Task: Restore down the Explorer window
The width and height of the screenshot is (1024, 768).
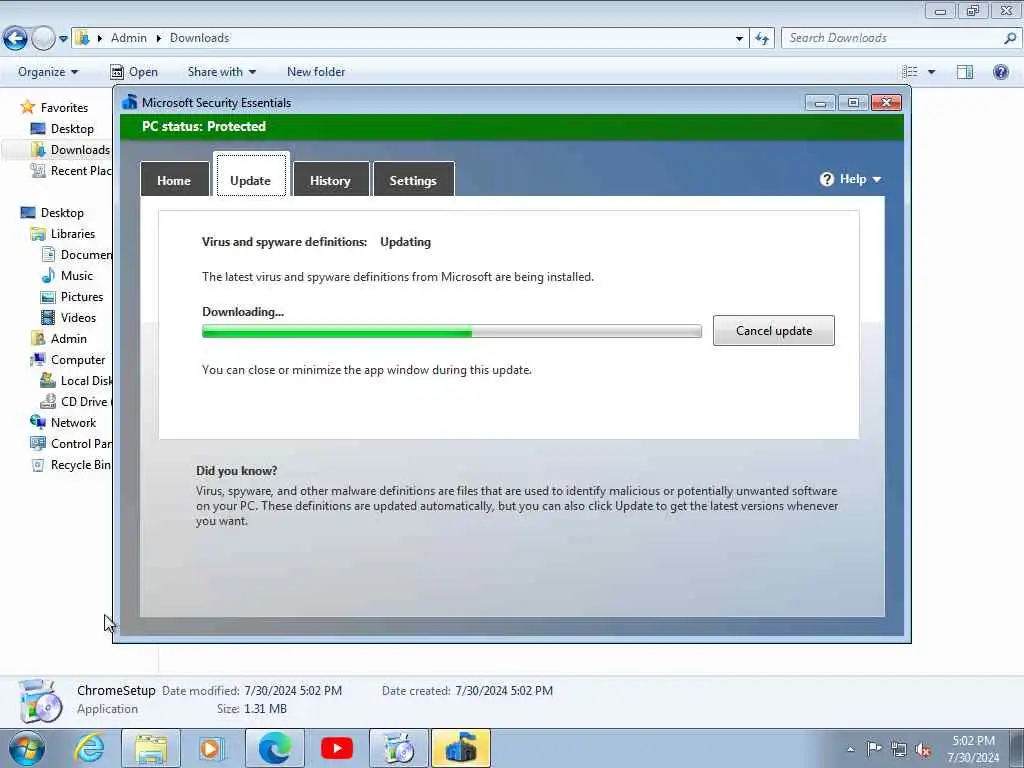Action: [x=973, y=10]
